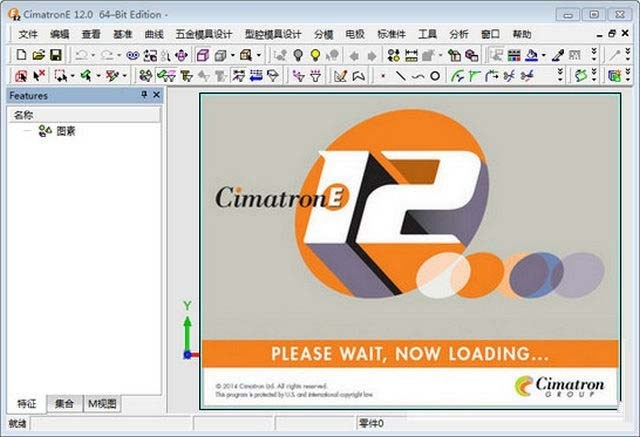The image size is (640, 437).
Task: Expand the first toolbar overflow chevron
Action: [594, 54]
